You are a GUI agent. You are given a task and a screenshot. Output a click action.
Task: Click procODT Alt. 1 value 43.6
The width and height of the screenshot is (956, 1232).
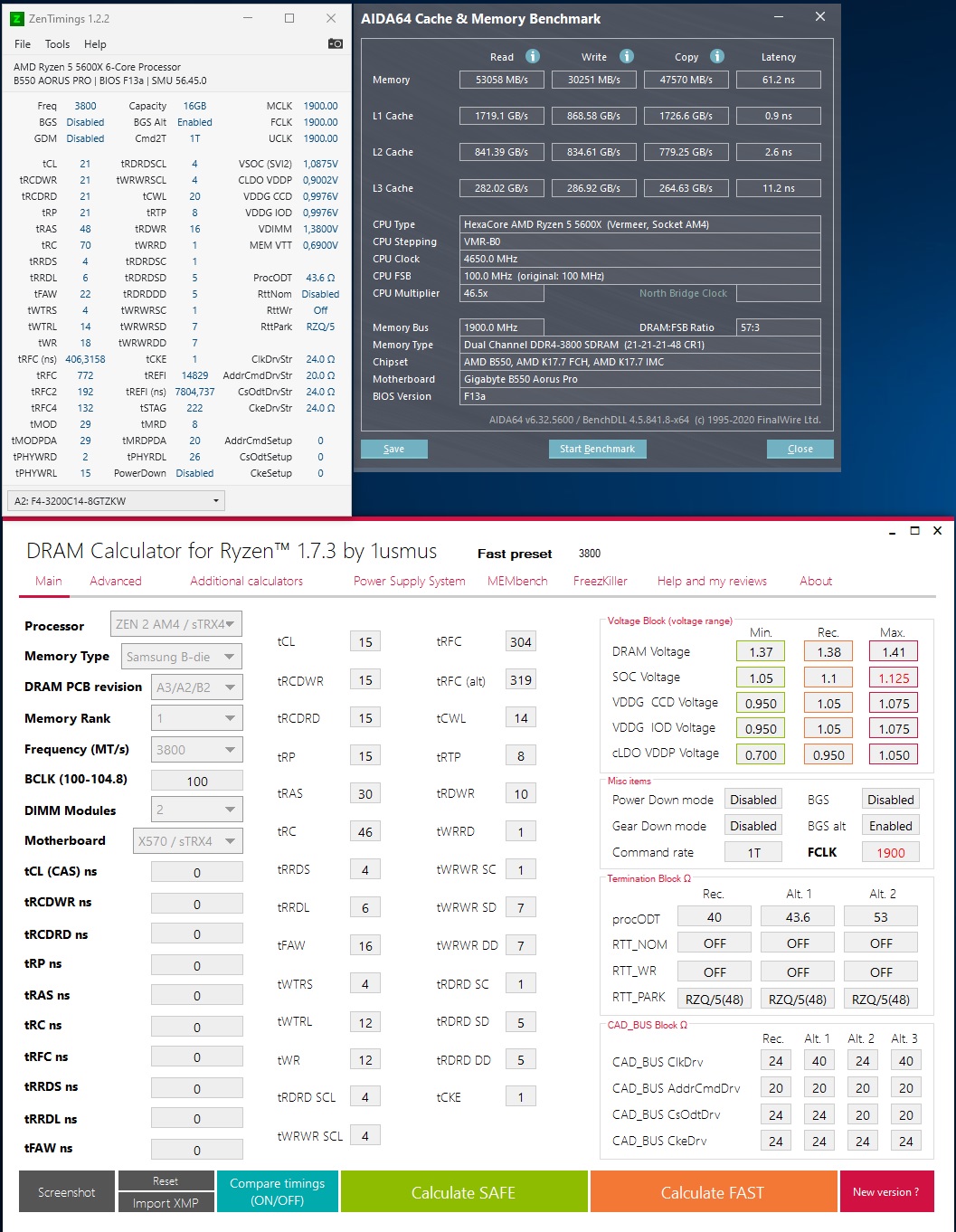[x=798, y=916]
